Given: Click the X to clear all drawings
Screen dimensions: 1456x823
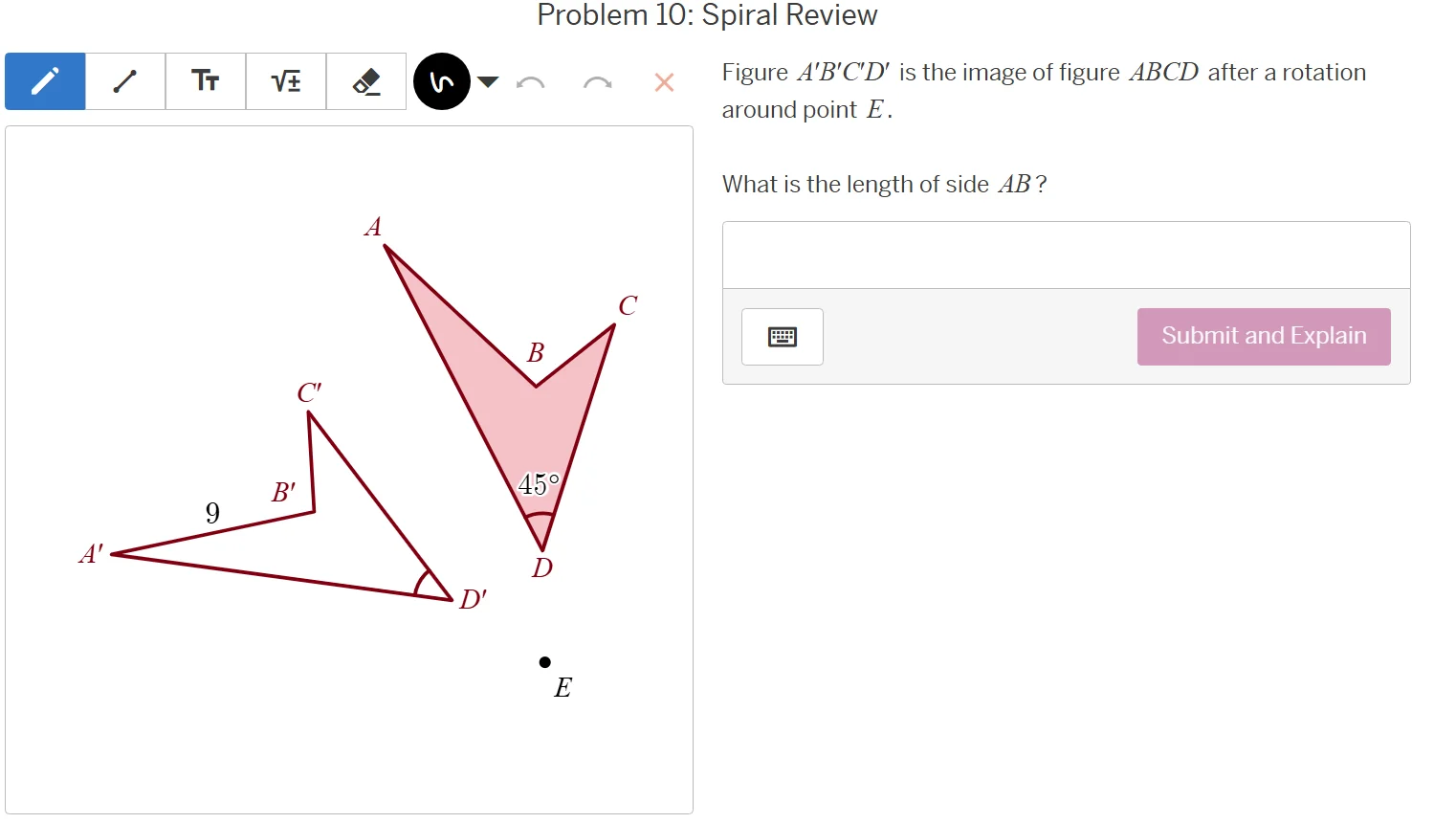Looking at the screenshot, I should coord(663,83).
